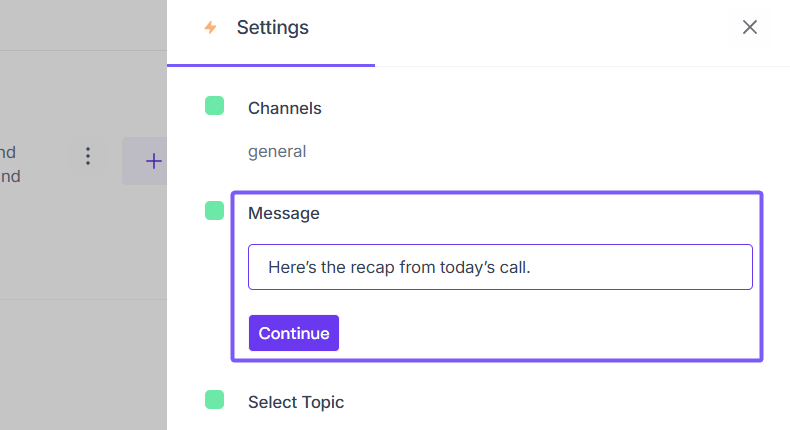
Task: Click the upper truncated text line behind overlay
Action: pyautogui.click(x=8, y=152)
